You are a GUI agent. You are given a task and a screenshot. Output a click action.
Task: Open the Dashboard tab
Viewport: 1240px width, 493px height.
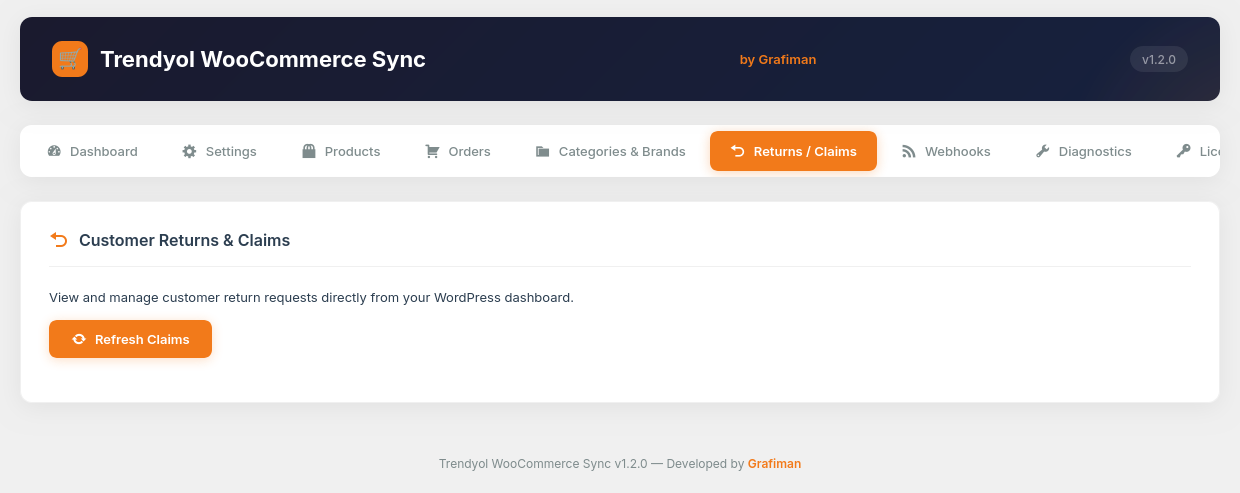point(93,151)
